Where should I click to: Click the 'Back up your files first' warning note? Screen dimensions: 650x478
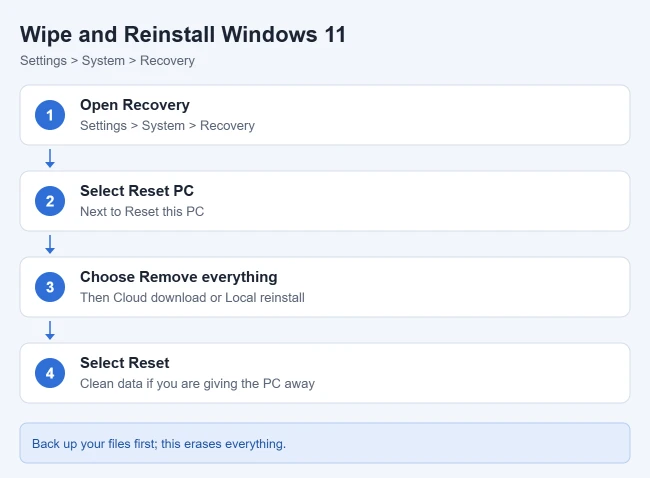point(325,443)
